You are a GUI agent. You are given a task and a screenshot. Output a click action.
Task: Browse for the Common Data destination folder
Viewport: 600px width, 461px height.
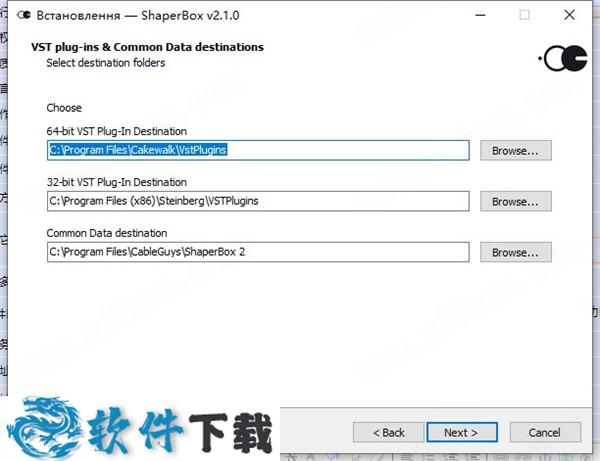(x=515, y=252)
